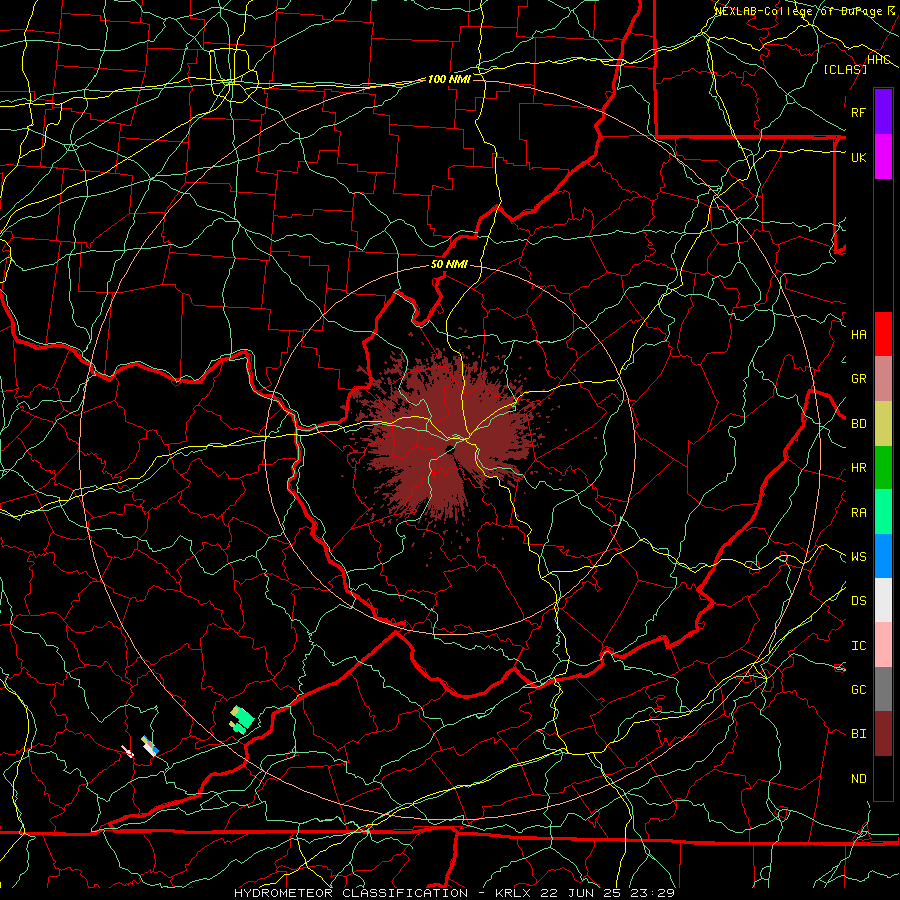Click the magenta UK legend color swatch
The image size is (900, 900).
[883, 157]
